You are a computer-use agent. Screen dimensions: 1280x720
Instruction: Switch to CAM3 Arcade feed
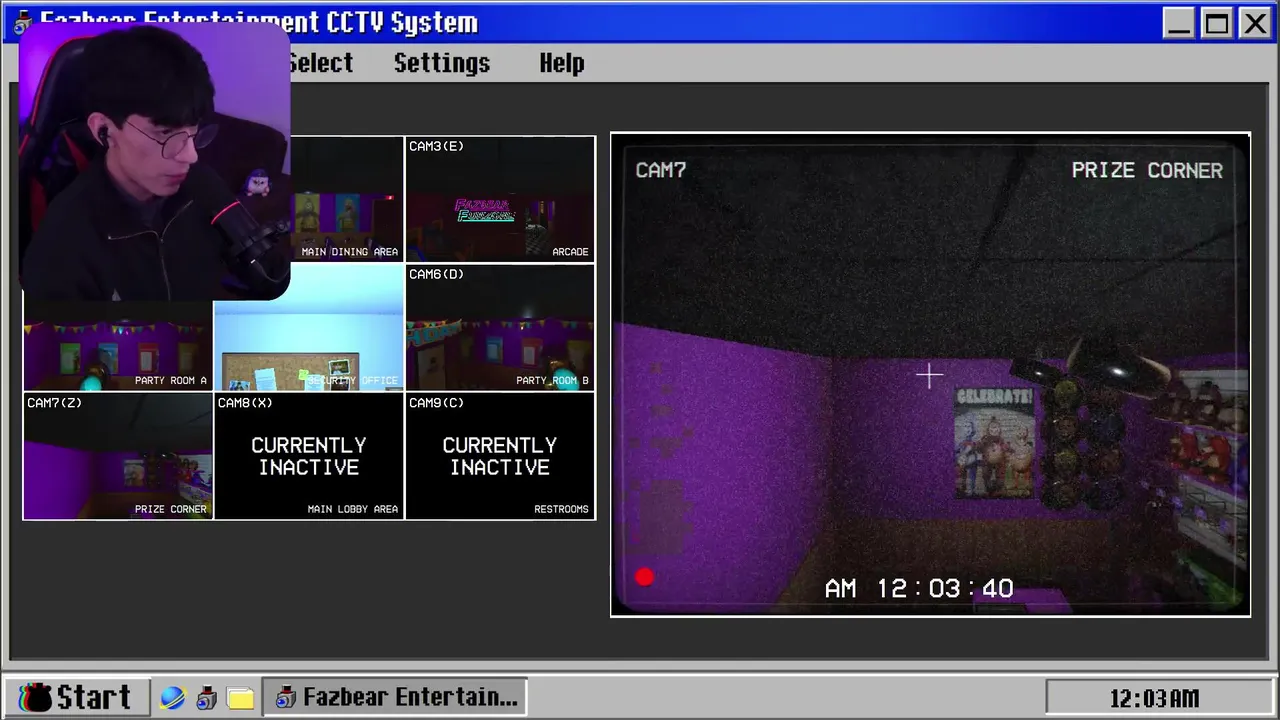coord(500,198)
